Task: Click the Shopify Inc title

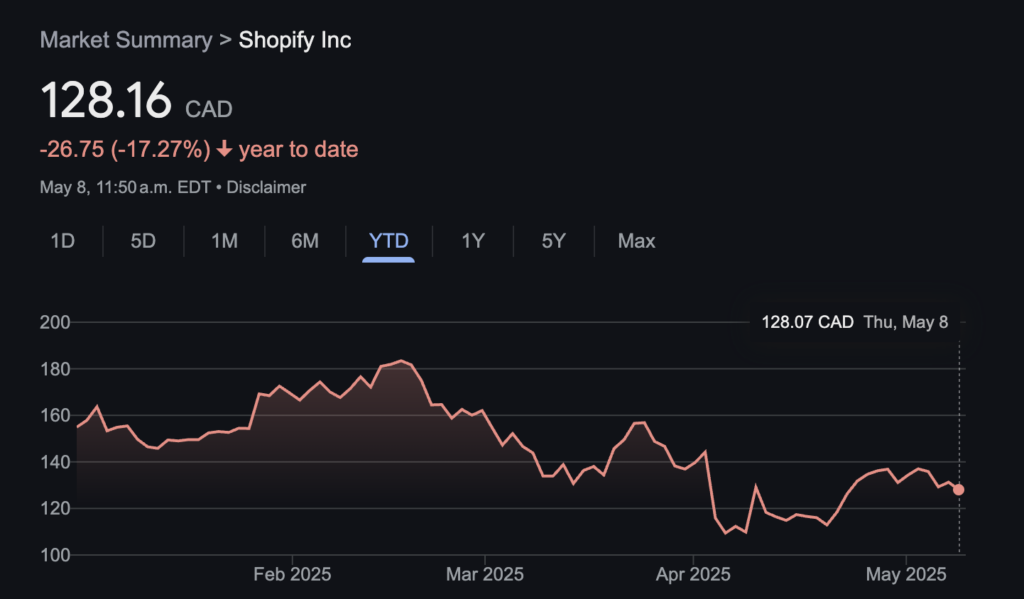Action: (x=295, y=40)
